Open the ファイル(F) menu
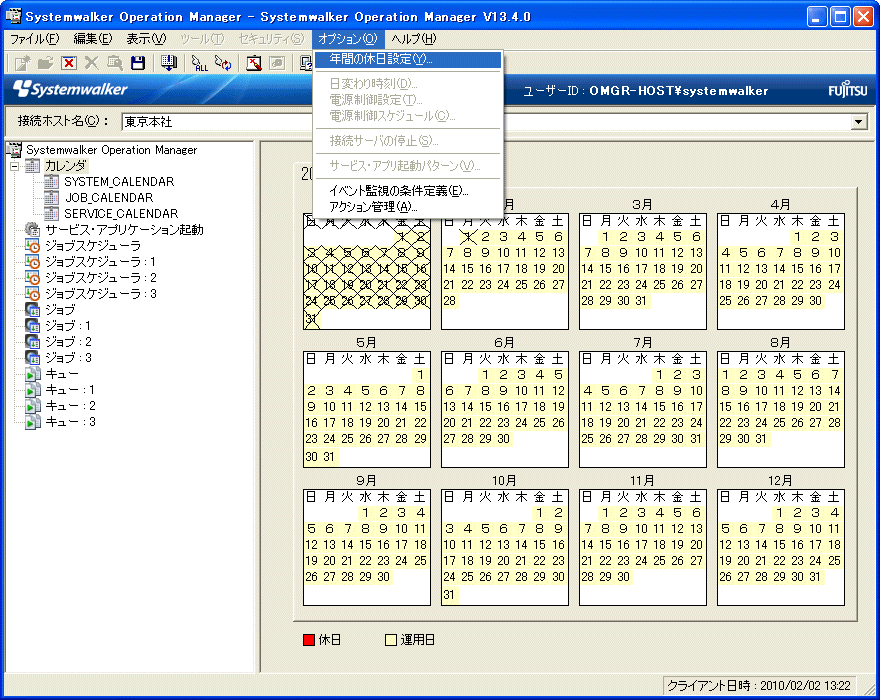 point(34,39)
